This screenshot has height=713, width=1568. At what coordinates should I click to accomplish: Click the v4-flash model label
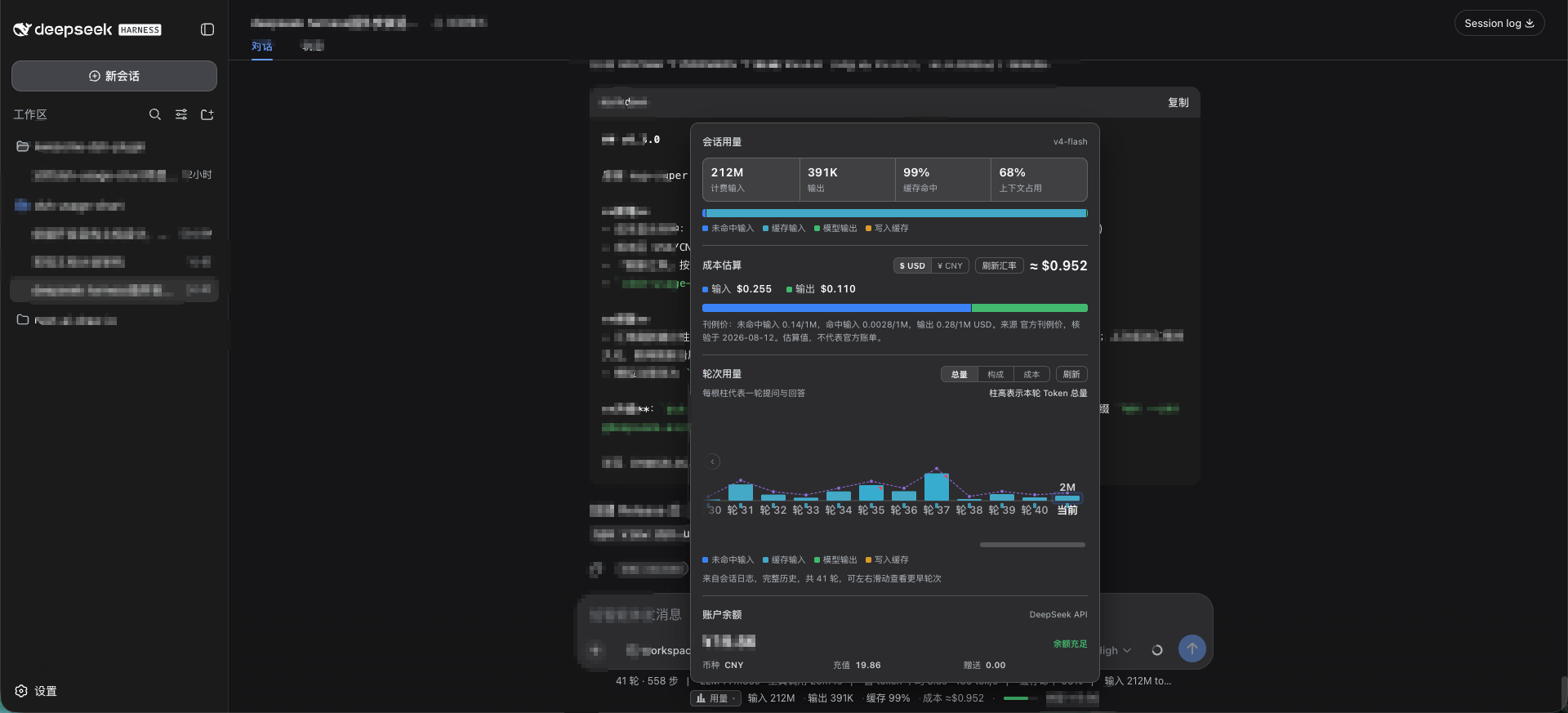[x=1070, y=141]
